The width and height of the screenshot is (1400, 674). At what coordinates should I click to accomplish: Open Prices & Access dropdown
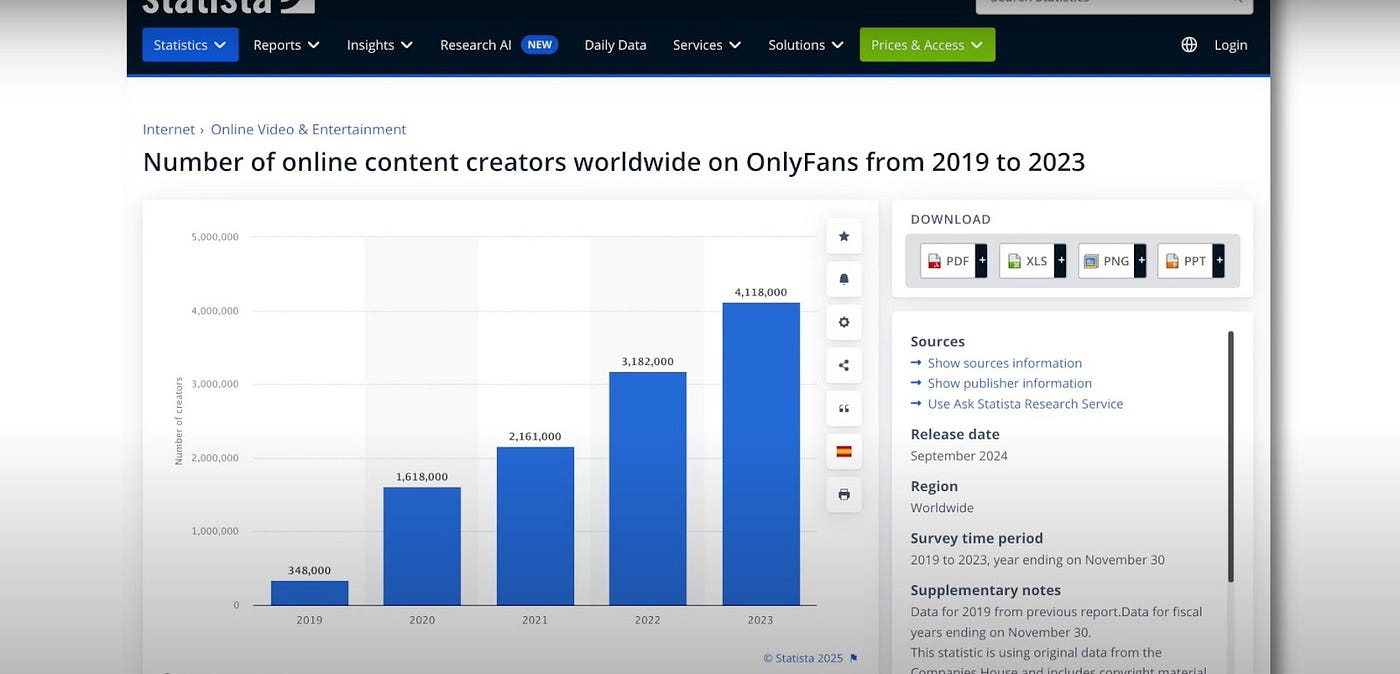point(927,45)
